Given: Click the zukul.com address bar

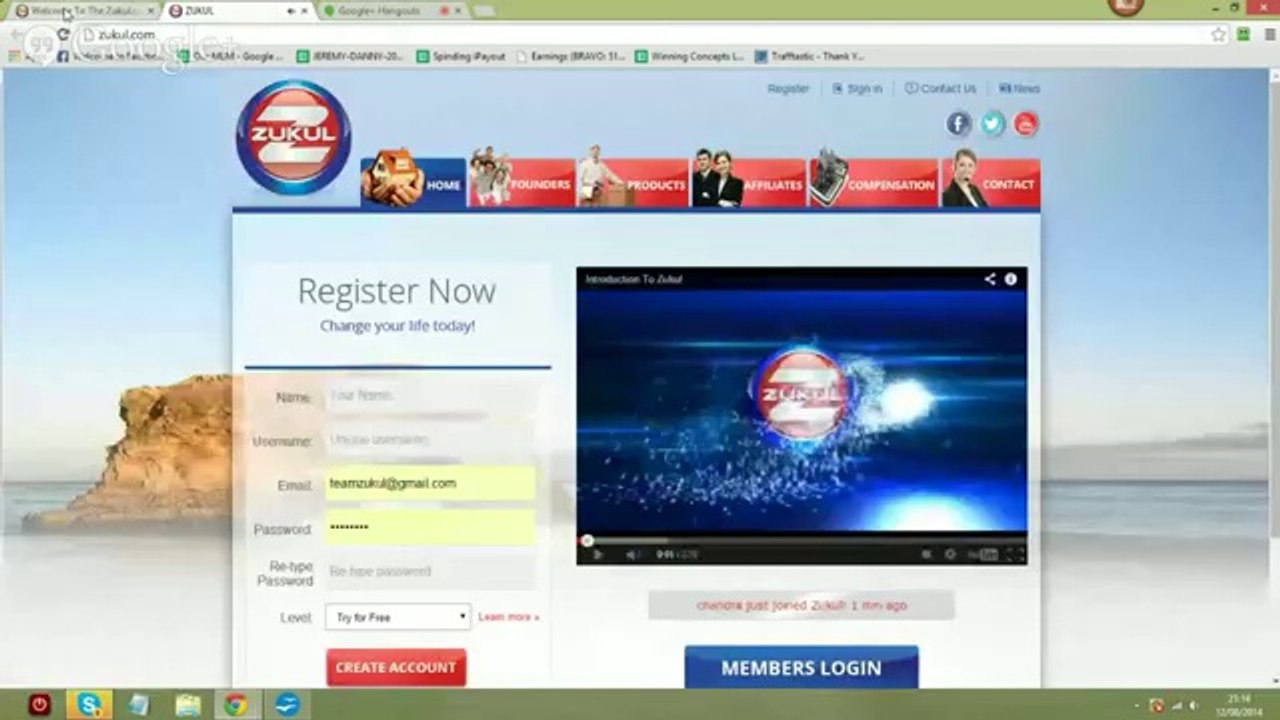Looking at the screenshot, I should click(x=640, y=34).
